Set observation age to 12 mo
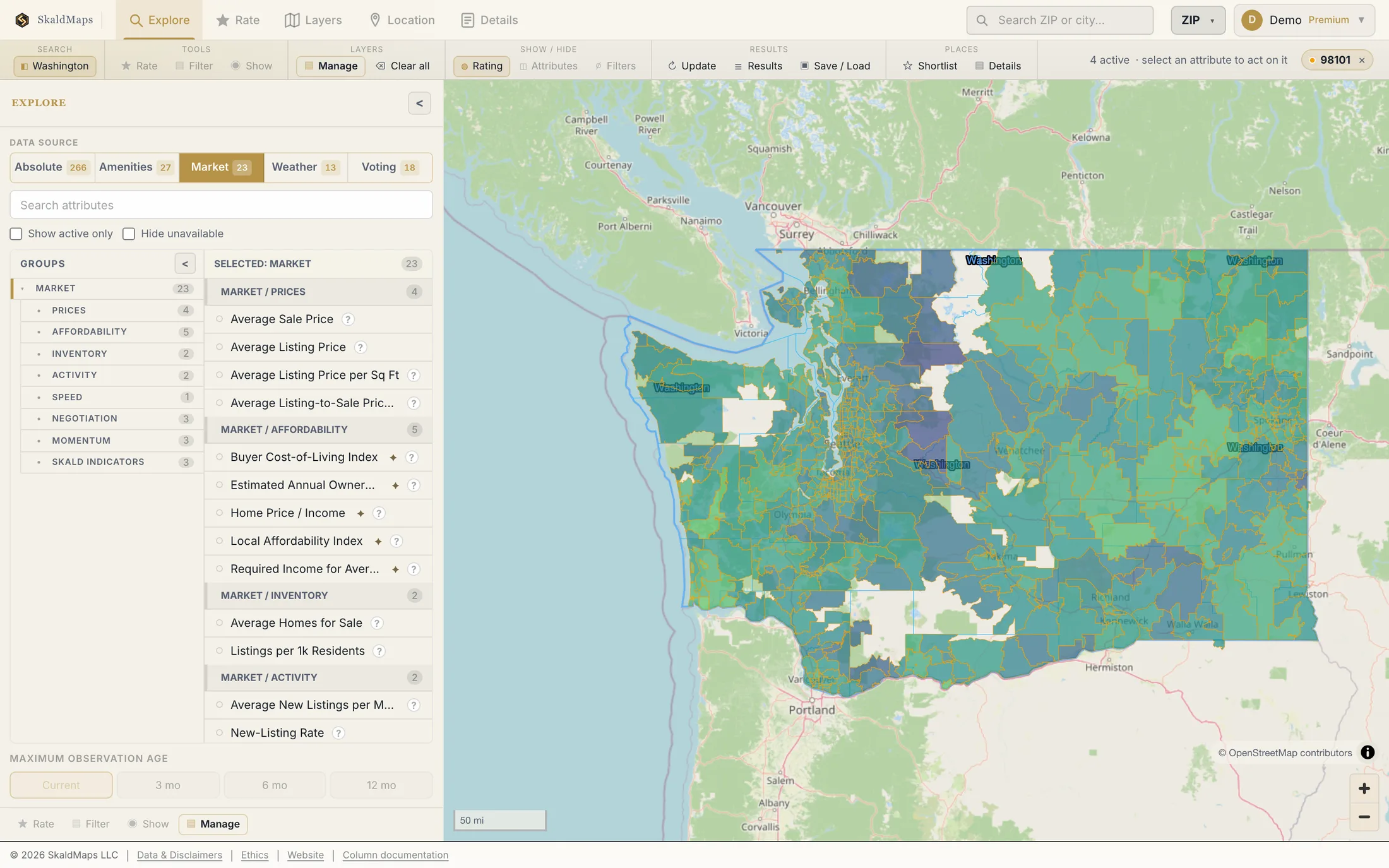Screen dimensions: 1389x868 (381, 785)
